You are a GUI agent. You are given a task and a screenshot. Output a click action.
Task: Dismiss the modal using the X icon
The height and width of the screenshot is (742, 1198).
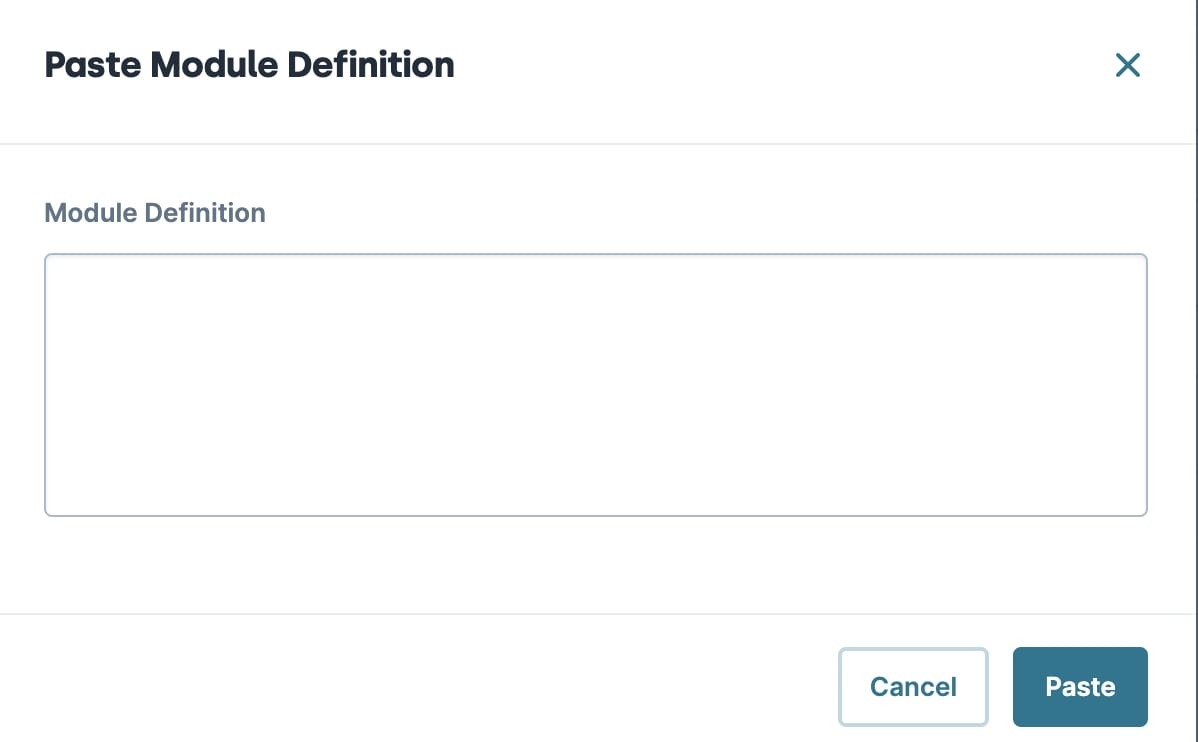tap(1127, 65)
